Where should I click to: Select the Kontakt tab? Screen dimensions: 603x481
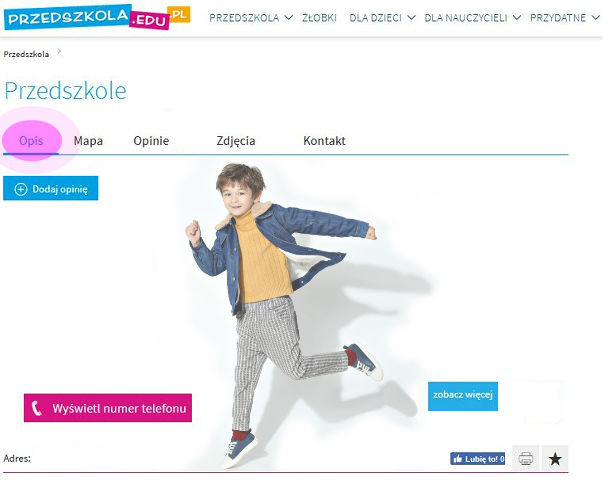coord(324,141)
